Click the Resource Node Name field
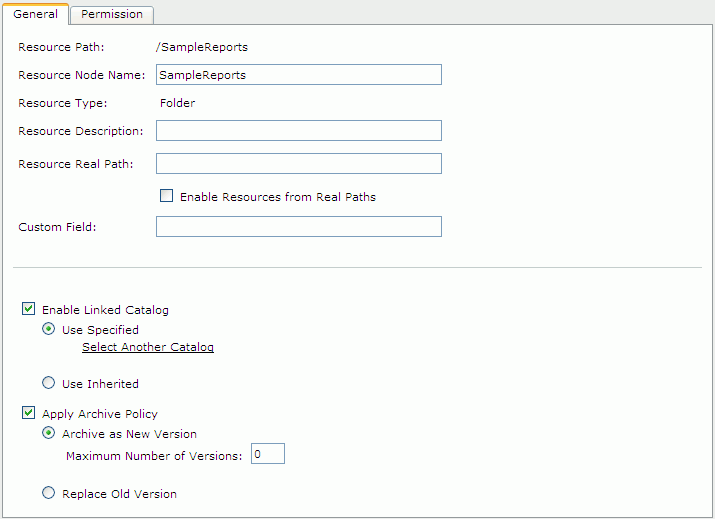The image size is (715, 519). (299, 74)
